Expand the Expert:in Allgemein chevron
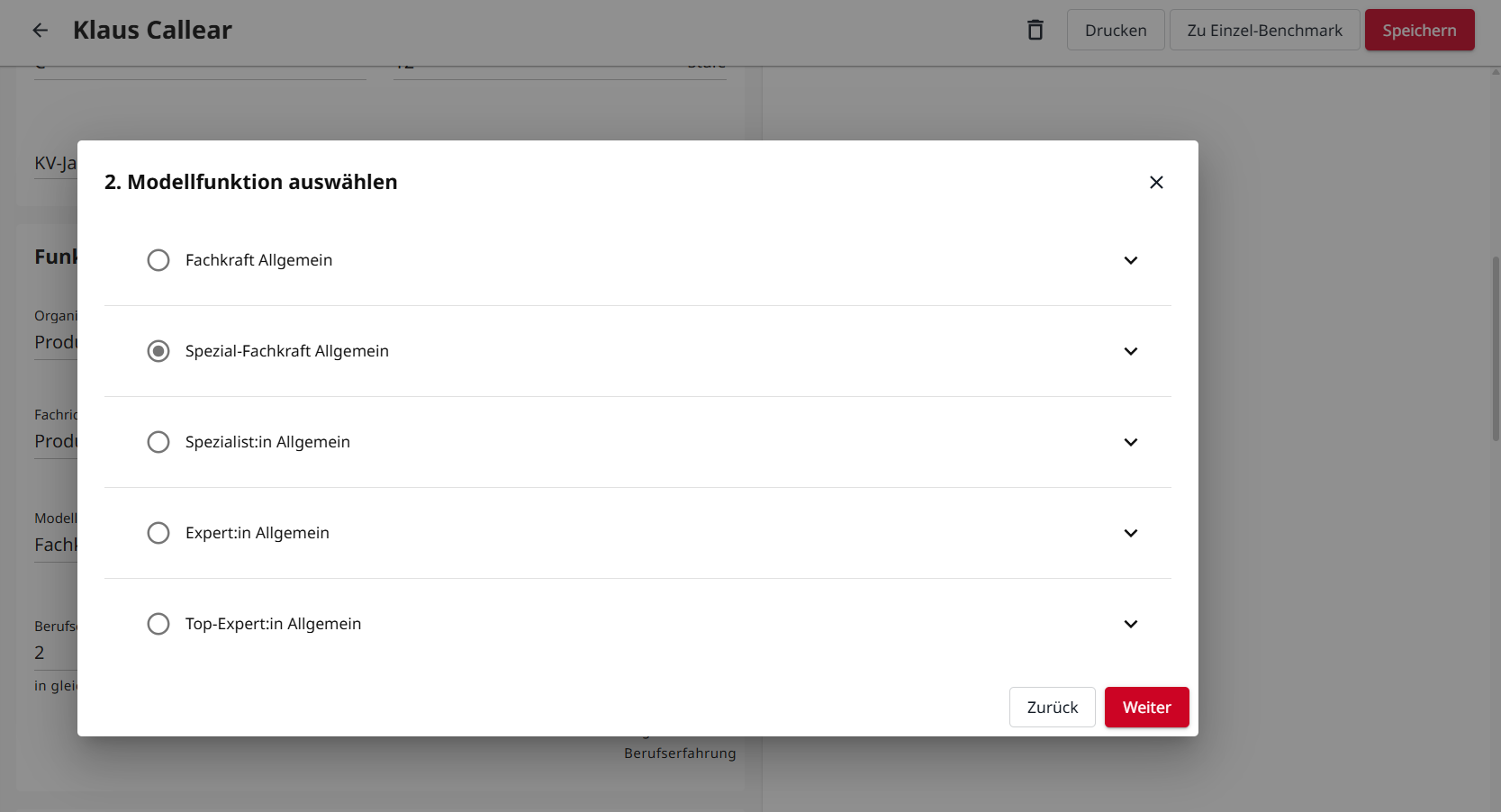The image size is (1501, 812). click(x=1131, y=533)
